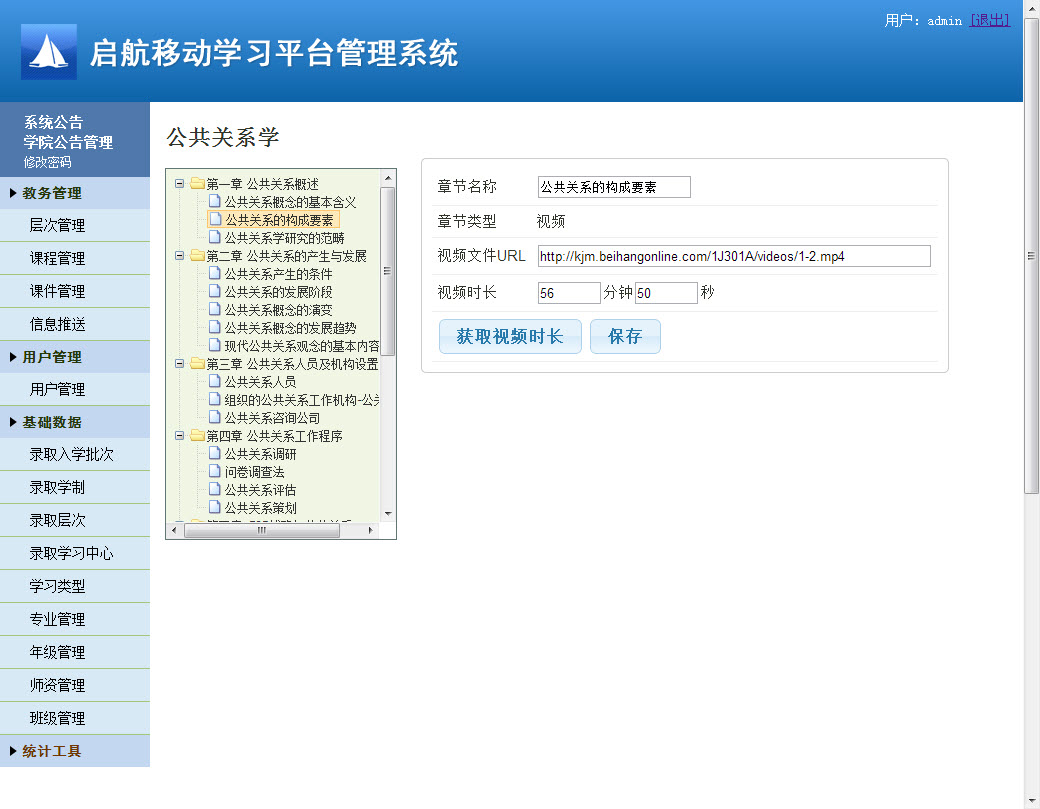Viewport: 1040px width, 809px height.
Task: Click the 获取视频时长 button
Action: click(x=510, y=336)
